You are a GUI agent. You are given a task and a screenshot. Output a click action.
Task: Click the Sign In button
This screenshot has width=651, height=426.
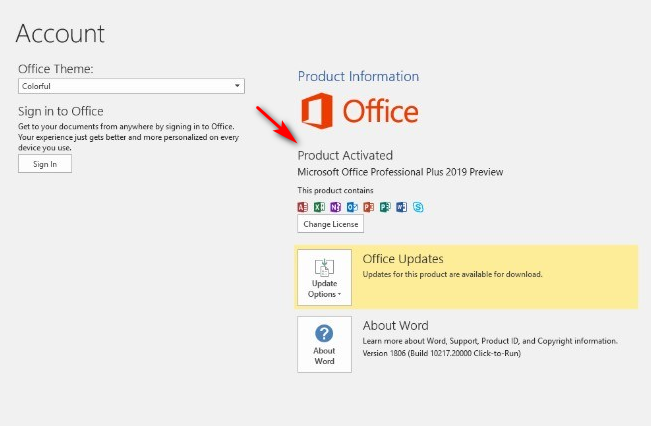coord(45,164)
